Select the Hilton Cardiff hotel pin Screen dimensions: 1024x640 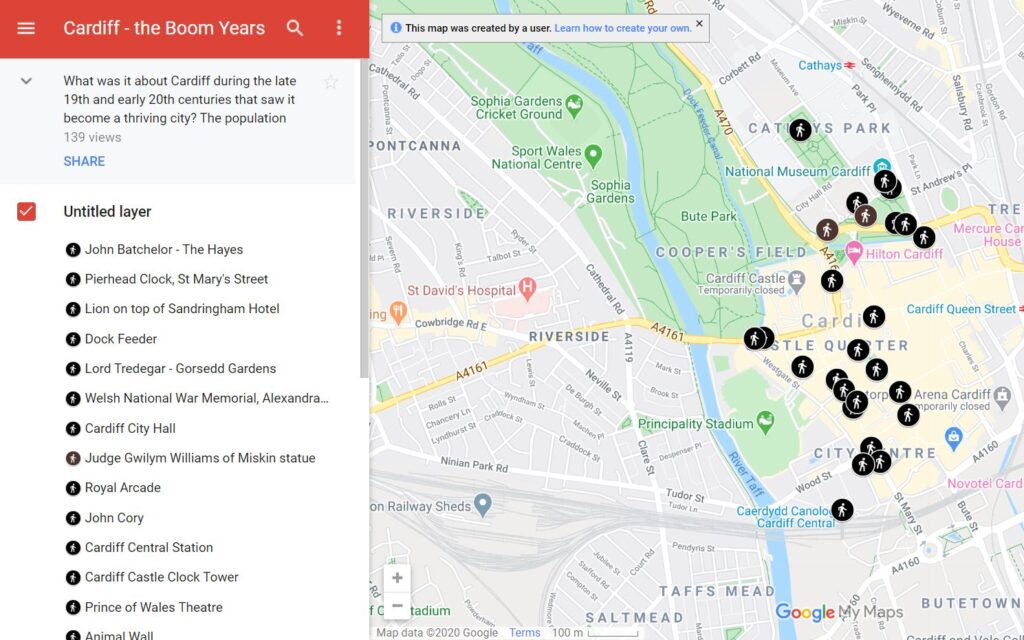coord(855,250)
